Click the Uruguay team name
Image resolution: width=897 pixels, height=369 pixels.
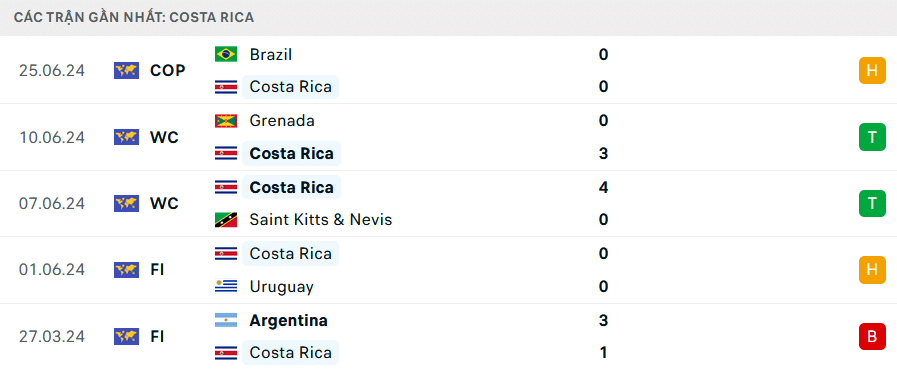pos(281,287)
